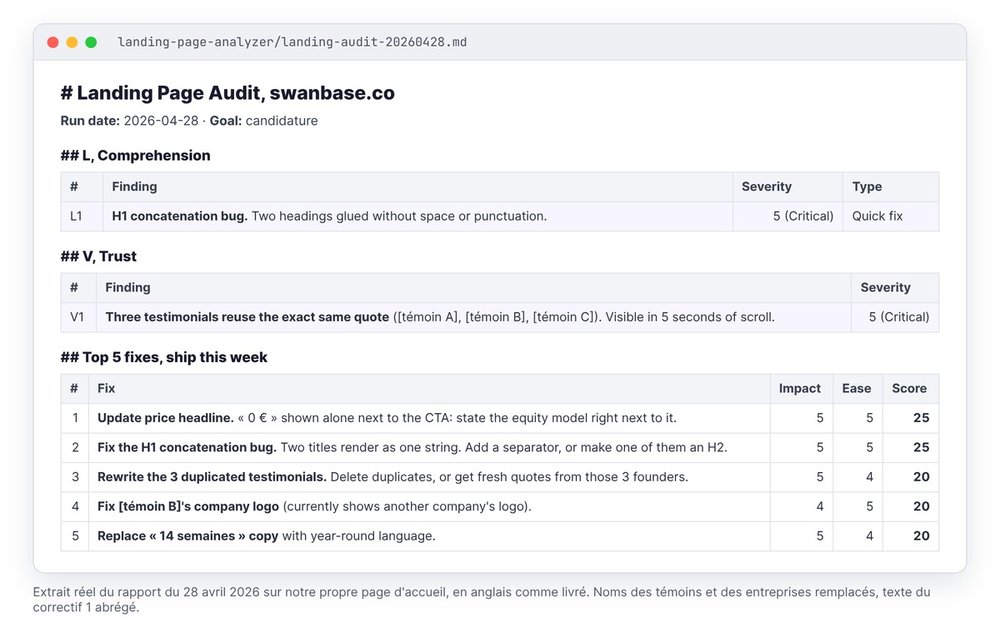Close the window with the red button
The image size is (1000, 622).
[53, 42]
